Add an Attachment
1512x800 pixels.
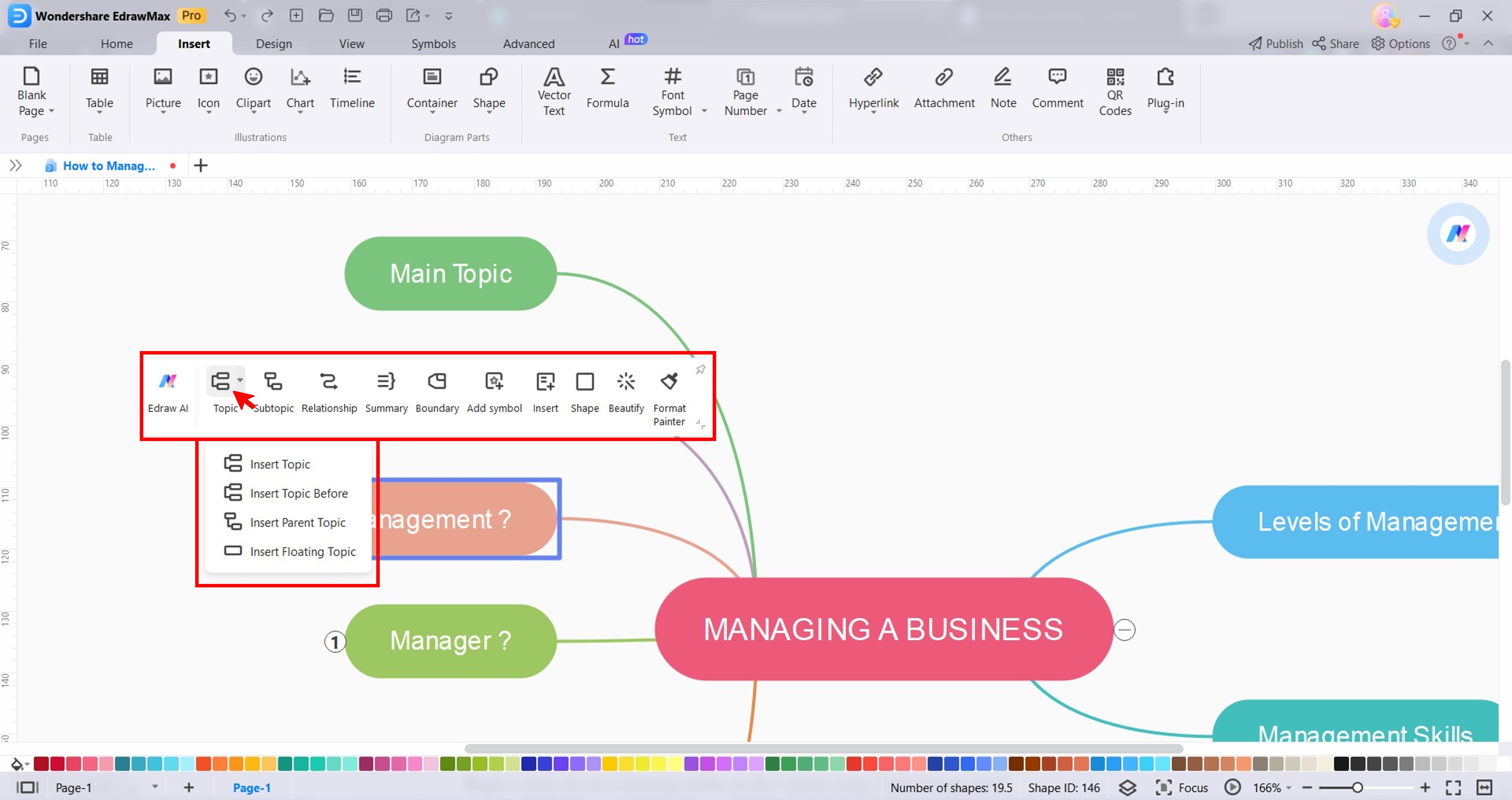click(944, 89)
